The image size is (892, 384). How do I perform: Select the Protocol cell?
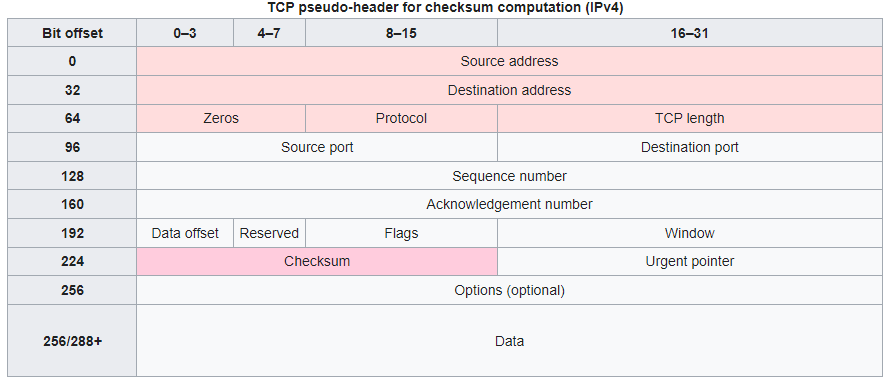tap(401, 118)
